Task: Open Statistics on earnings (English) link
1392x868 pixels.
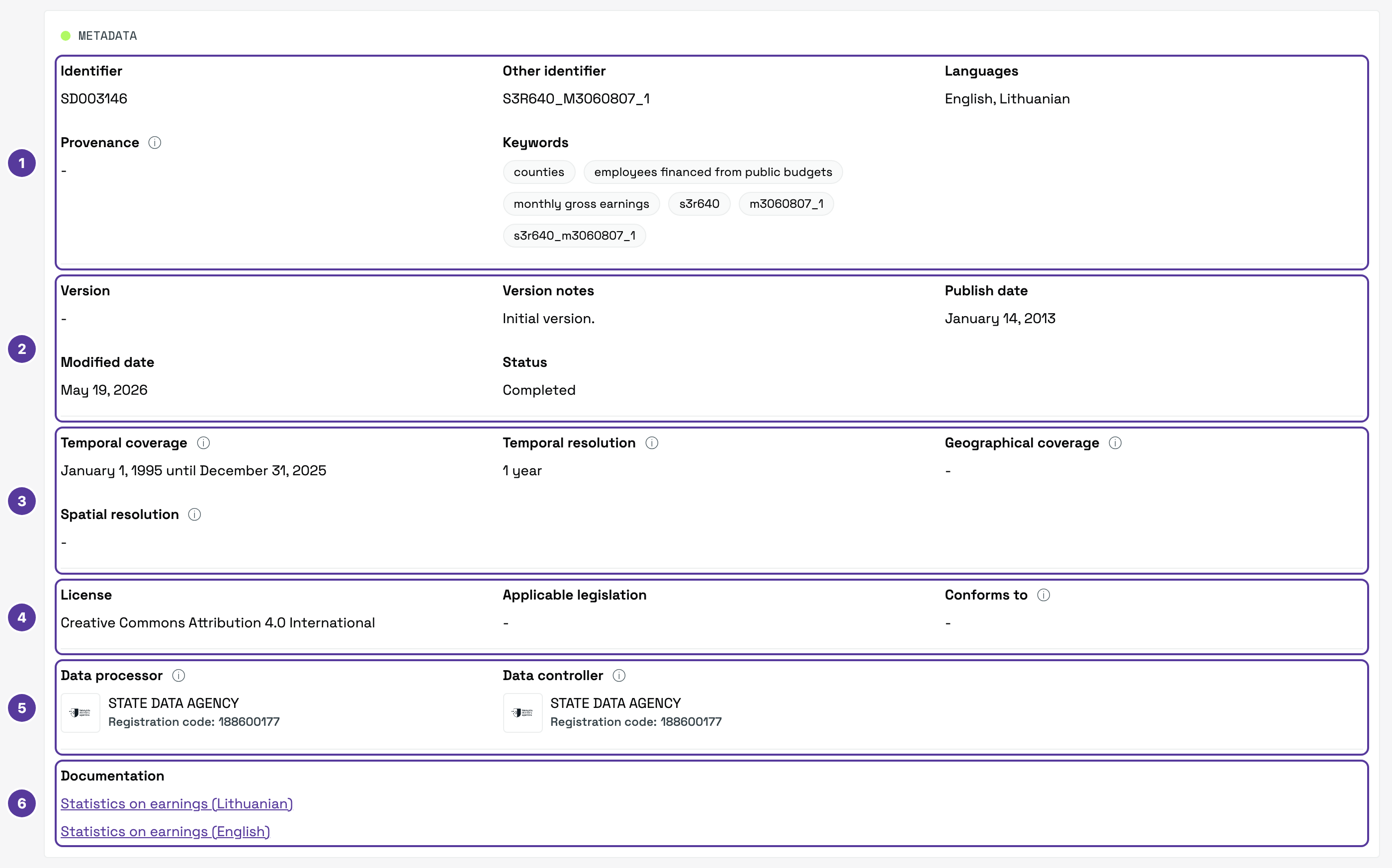Action: (x=166, y=831)
